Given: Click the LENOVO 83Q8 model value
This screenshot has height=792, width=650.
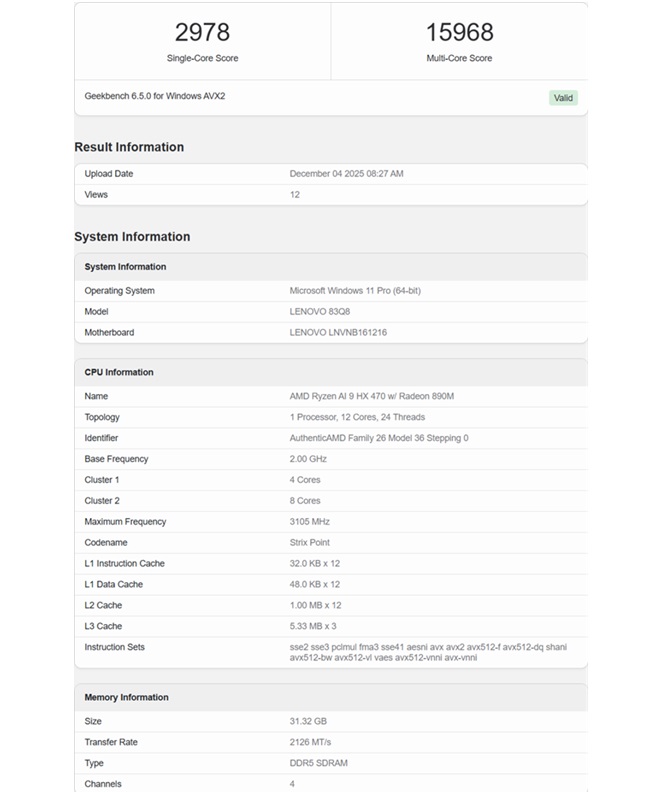Looking at the screenshot, I should pos(320,312).
